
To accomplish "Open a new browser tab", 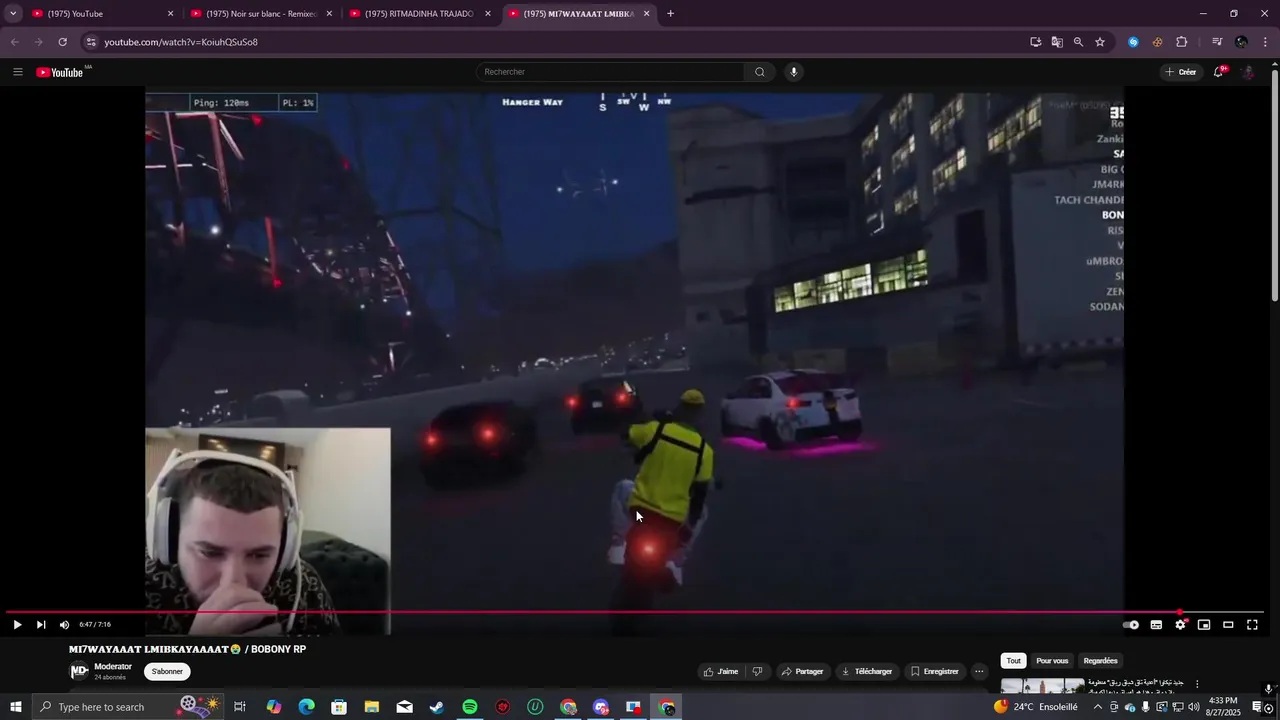I will tap(670, 14).
